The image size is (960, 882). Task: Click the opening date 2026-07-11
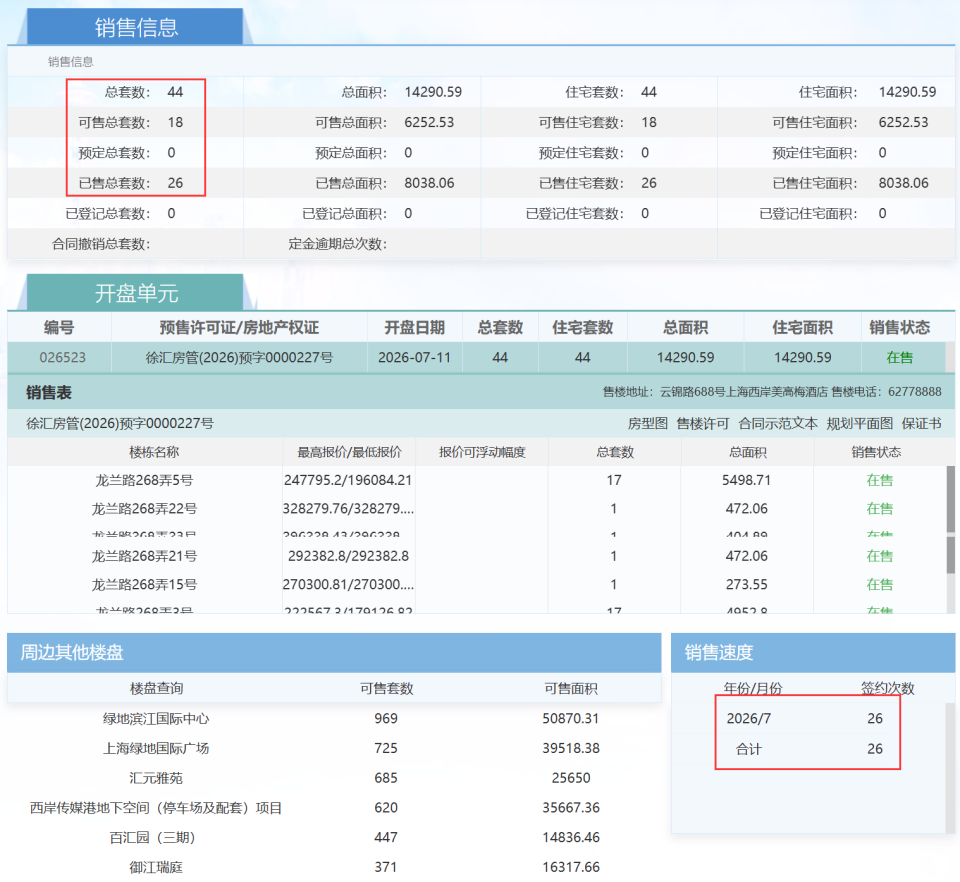(414, 357)
